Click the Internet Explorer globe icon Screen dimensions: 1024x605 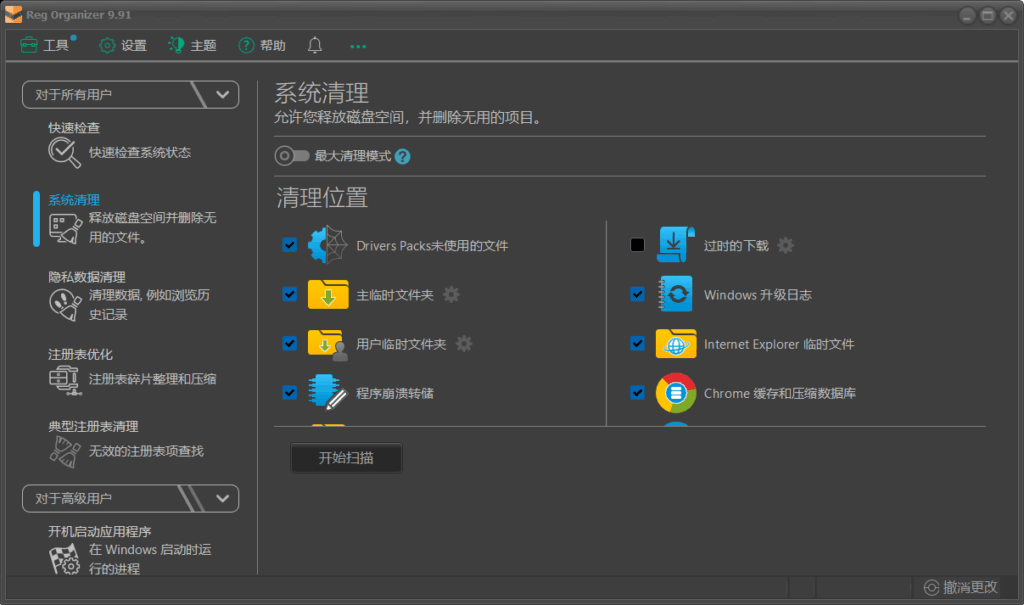676,343
